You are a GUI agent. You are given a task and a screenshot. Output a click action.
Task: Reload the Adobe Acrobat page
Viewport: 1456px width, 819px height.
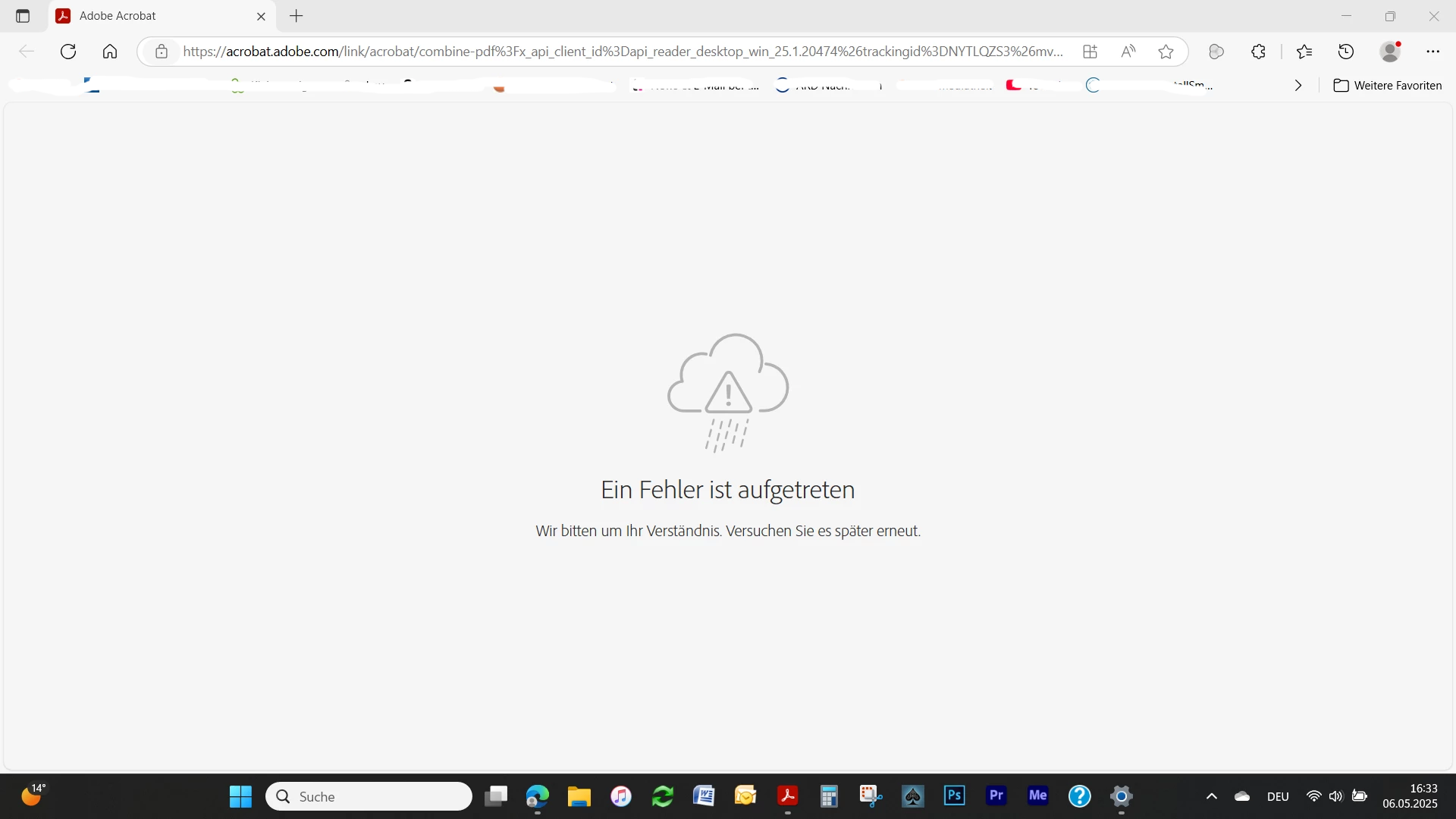68,52
